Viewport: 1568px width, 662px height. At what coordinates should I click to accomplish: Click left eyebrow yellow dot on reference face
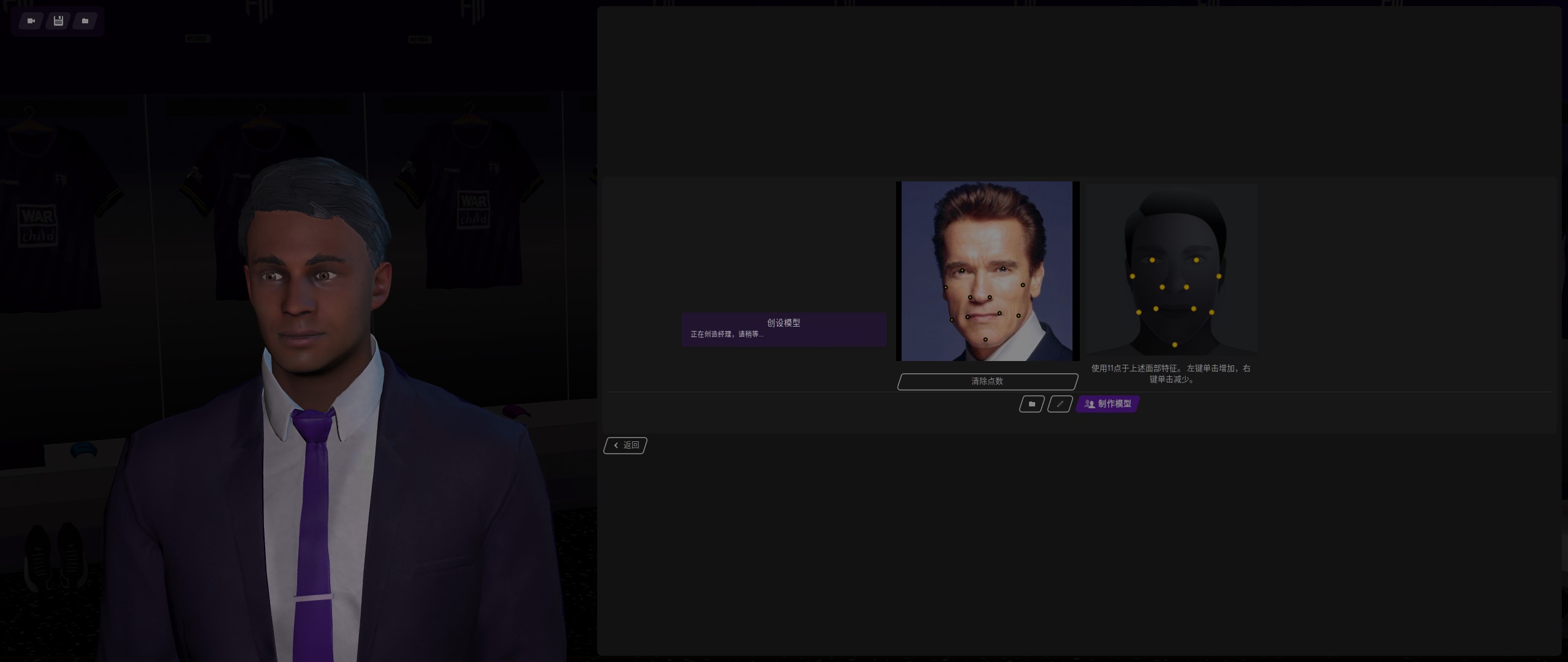(1152, 261)
